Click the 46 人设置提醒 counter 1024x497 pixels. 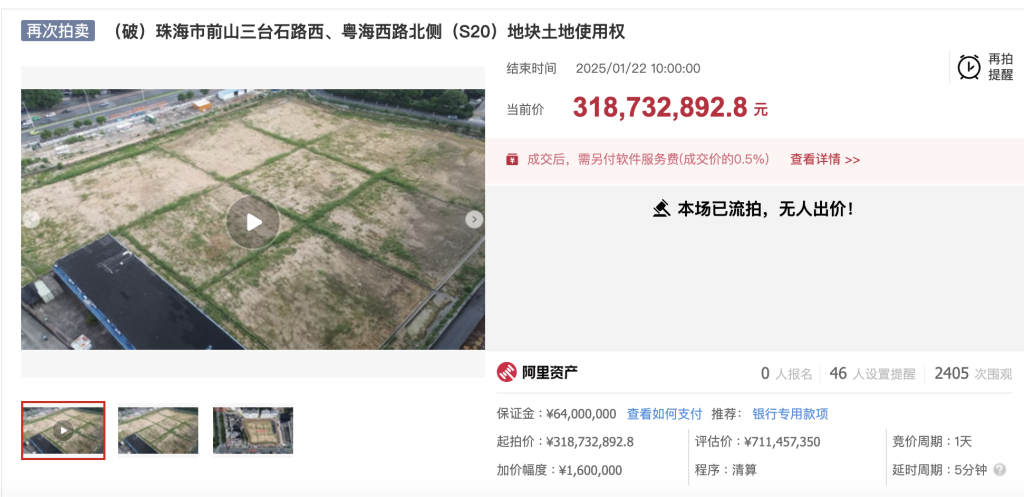[x=872, y=374]
